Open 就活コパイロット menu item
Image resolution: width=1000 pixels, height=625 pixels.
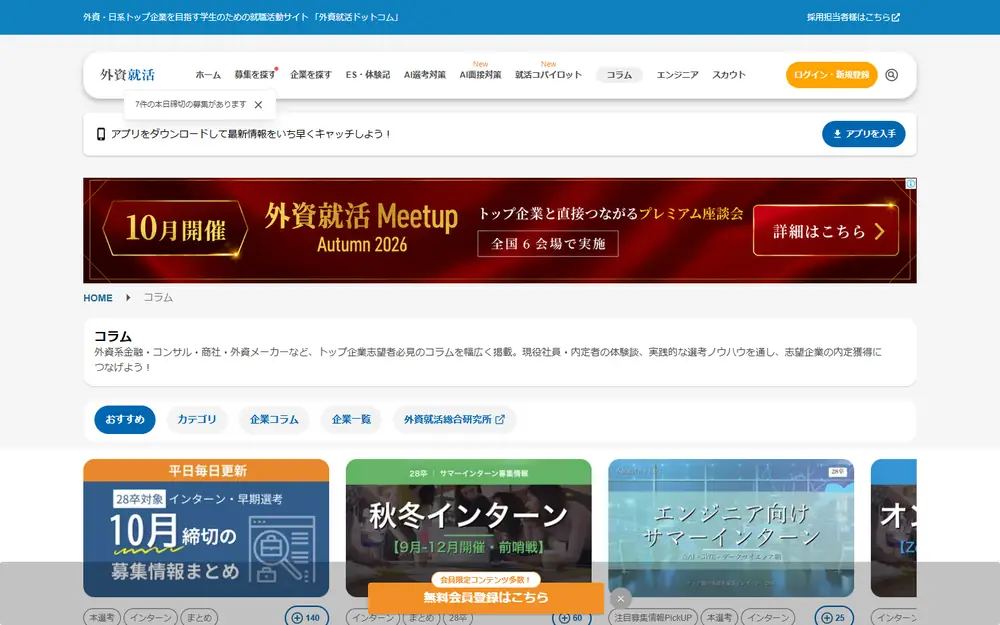[x=548, y=75]
